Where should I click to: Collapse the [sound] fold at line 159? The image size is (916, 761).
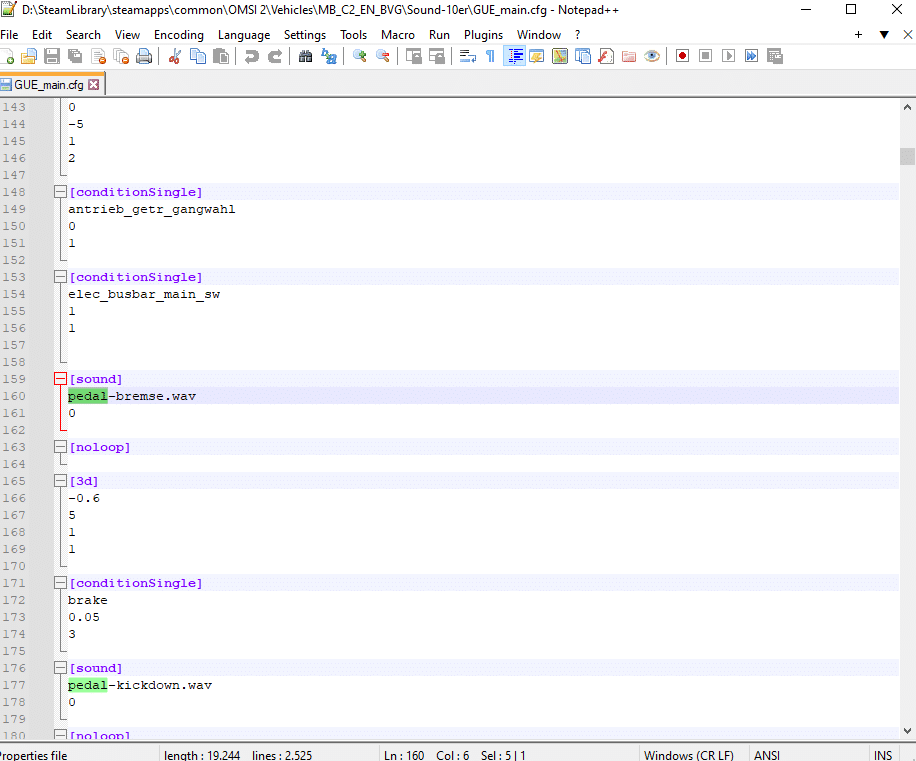click(x=60, y=379)
